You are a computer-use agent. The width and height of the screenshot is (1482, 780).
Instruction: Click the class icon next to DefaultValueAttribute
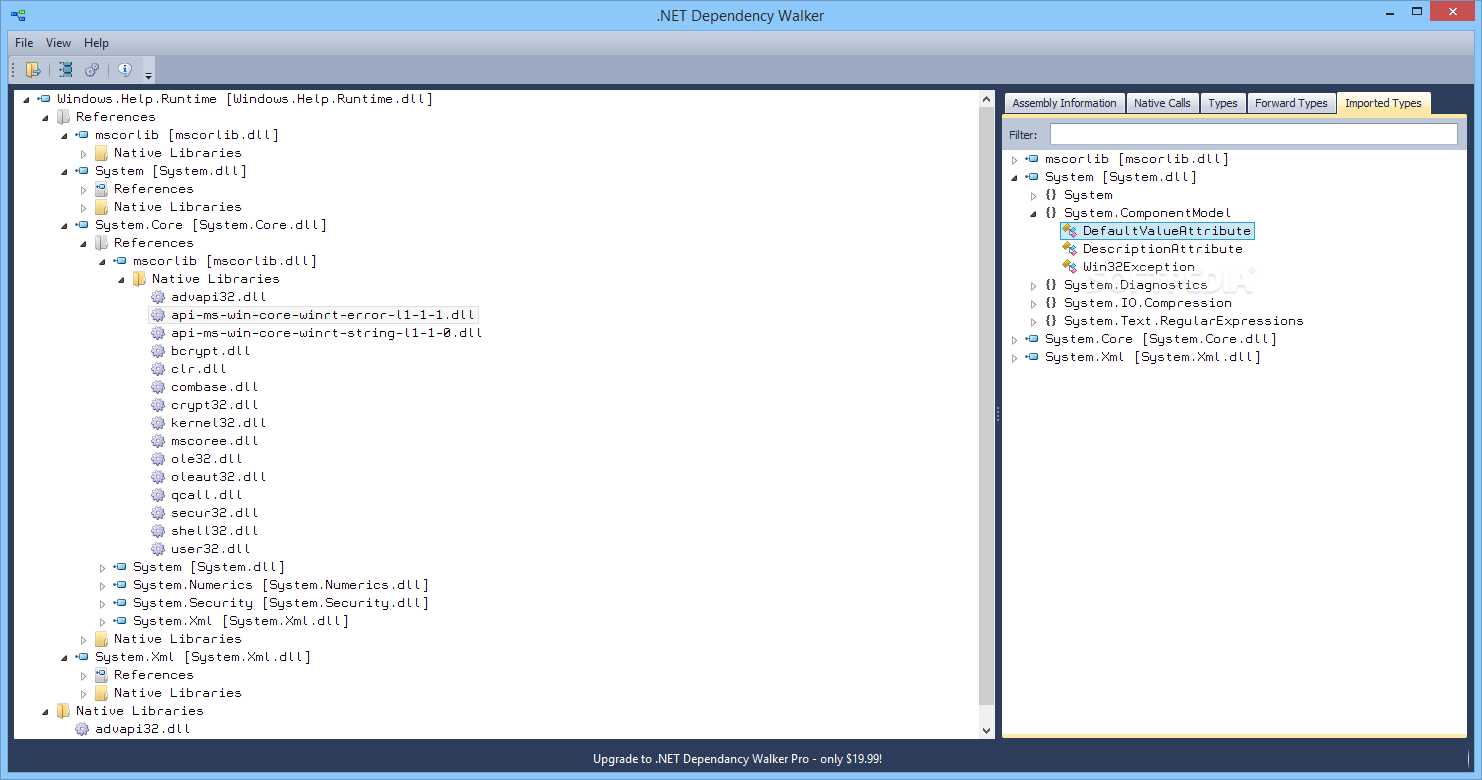click(x=1070, y=231)
